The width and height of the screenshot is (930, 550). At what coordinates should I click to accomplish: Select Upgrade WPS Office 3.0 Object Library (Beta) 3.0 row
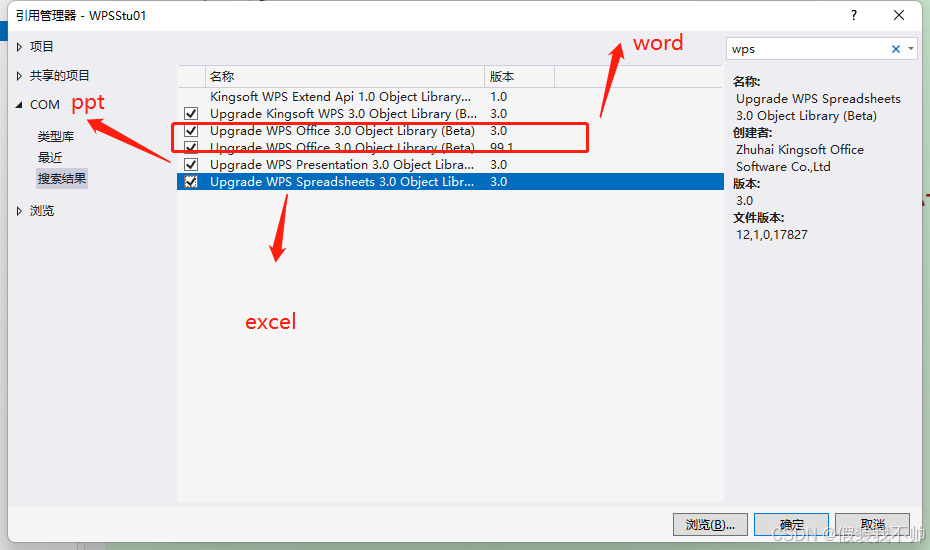point(450,131)
